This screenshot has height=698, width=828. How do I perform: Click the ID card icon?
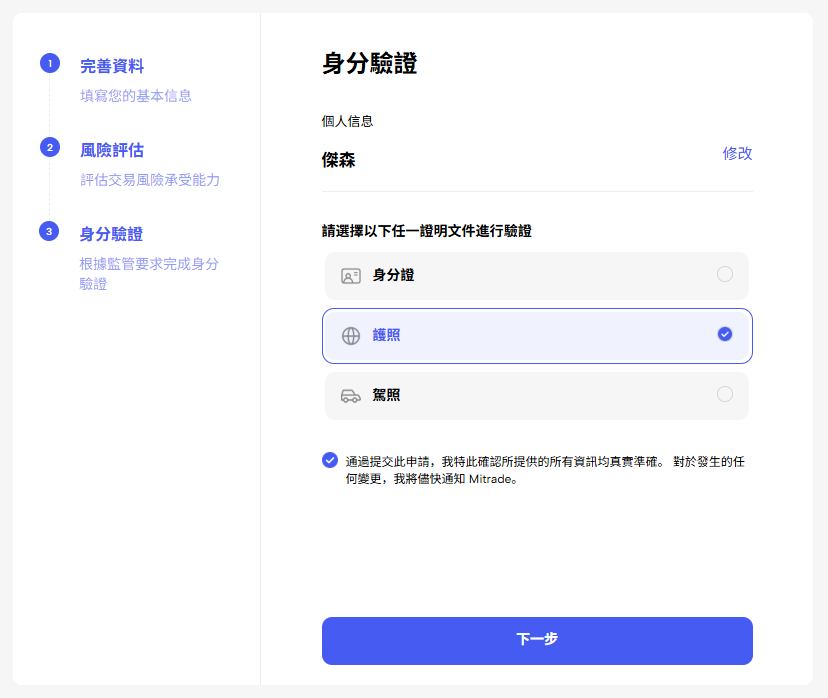[350, 275]
